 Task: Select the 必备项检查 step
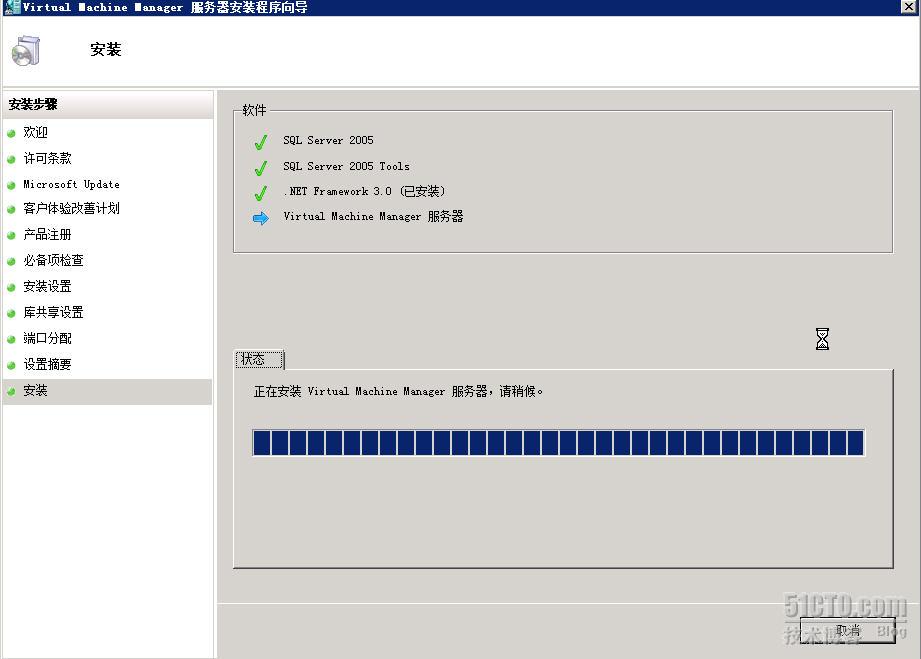[53, 260]
